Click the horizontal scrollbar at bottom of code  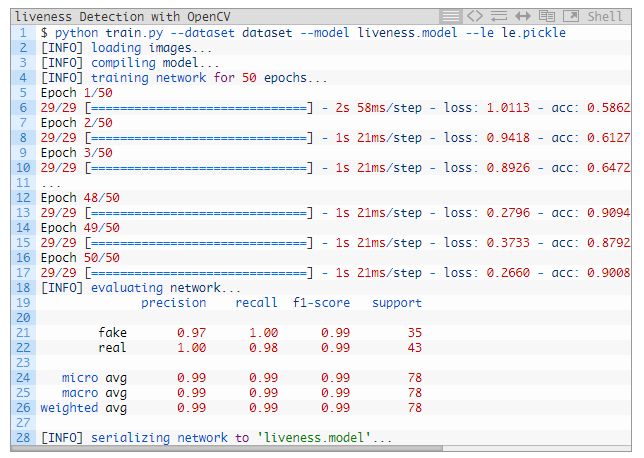click(227, 448)
